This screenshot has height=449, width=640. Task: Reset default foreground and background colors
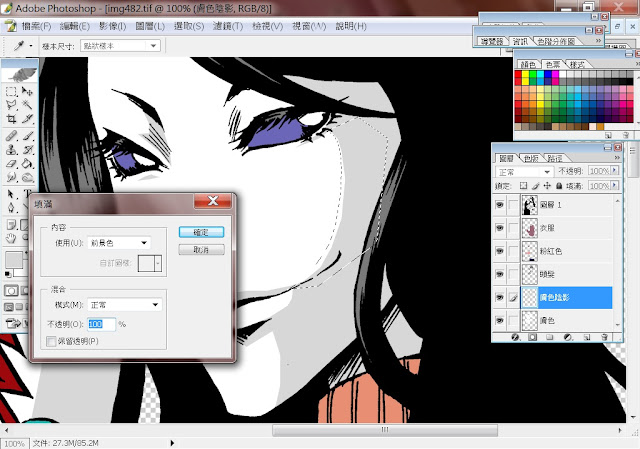[x=8, y=274]
